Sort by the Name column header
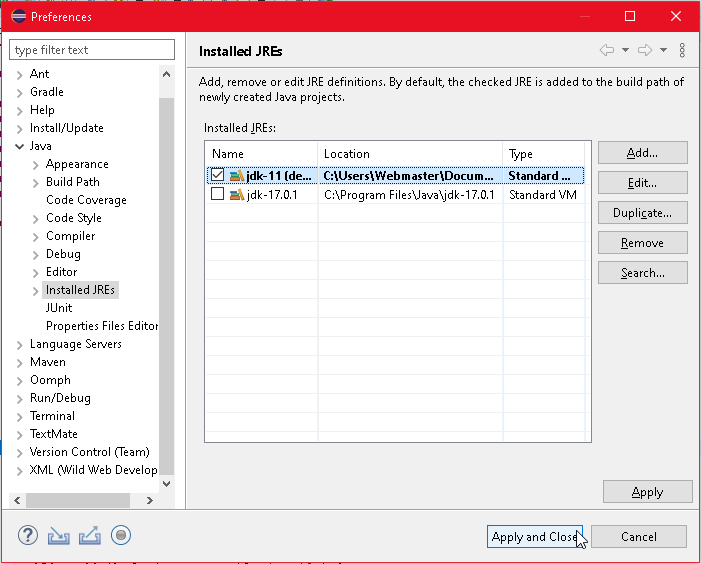 (x=262, y=154)
